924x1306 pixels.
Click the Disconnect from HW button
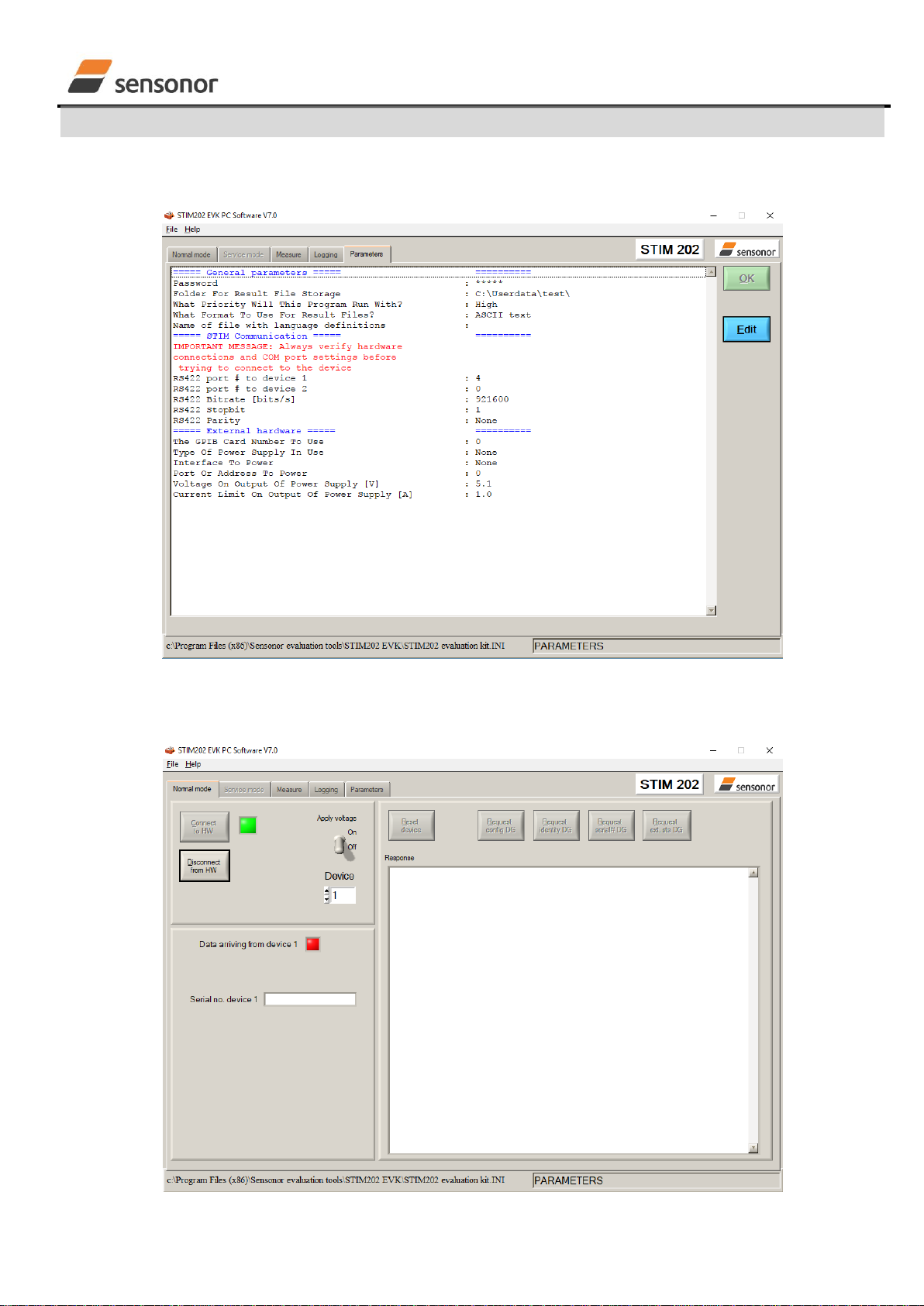204,866
